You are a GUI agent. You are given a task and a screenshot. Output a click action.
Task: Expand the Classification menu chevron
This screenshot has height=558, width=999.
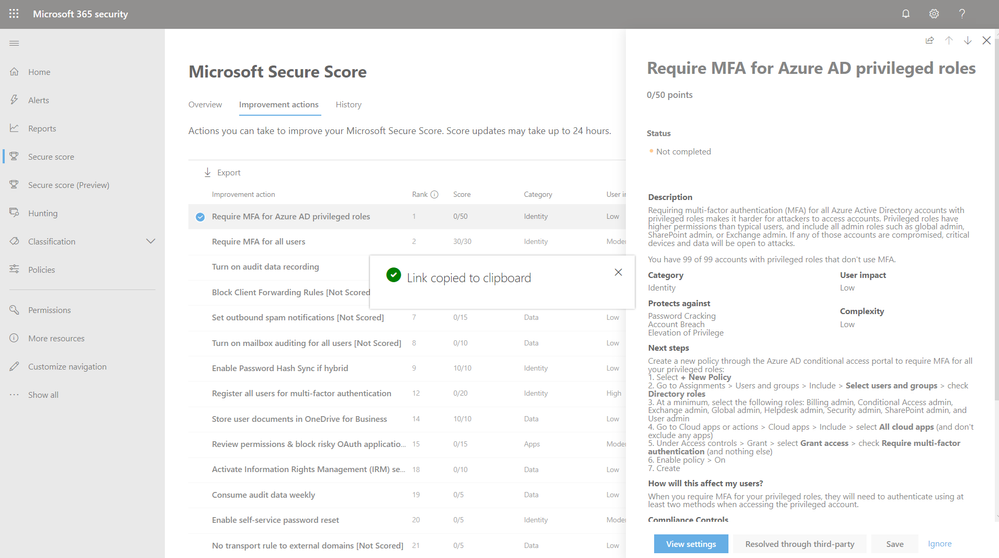[x=150, y=241]
